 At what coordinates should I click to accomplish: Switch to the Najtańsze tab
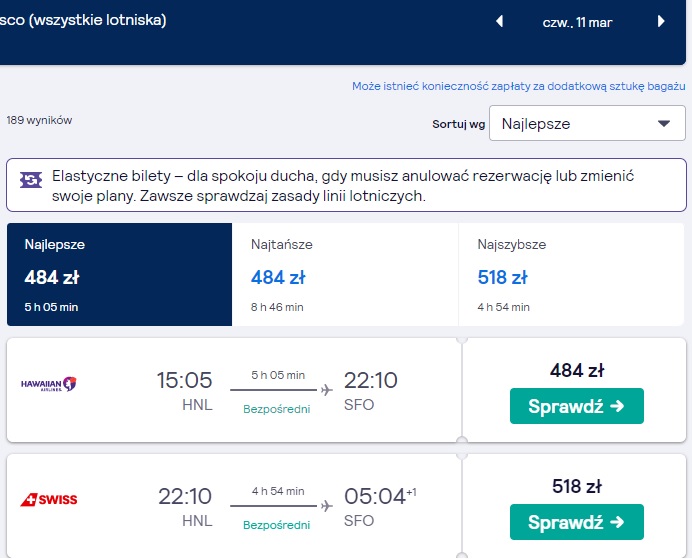(x=345, y=274)
